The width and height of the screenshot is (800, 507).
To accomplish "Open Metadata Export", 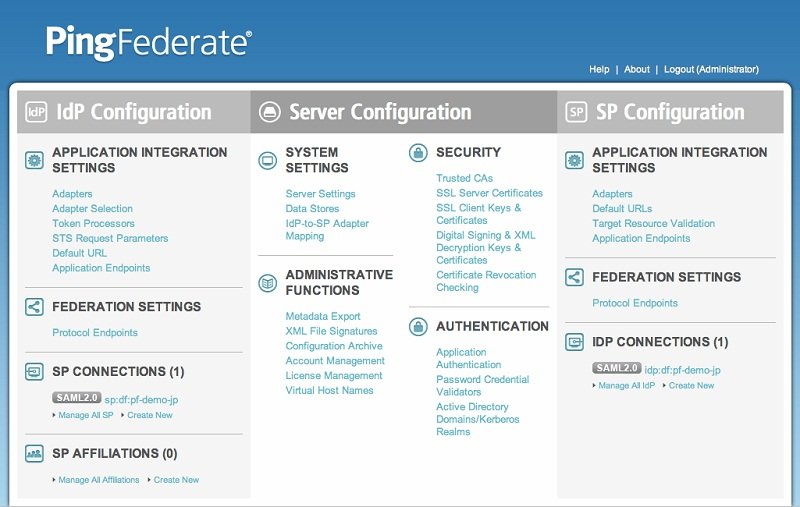I will coord(323,316).
